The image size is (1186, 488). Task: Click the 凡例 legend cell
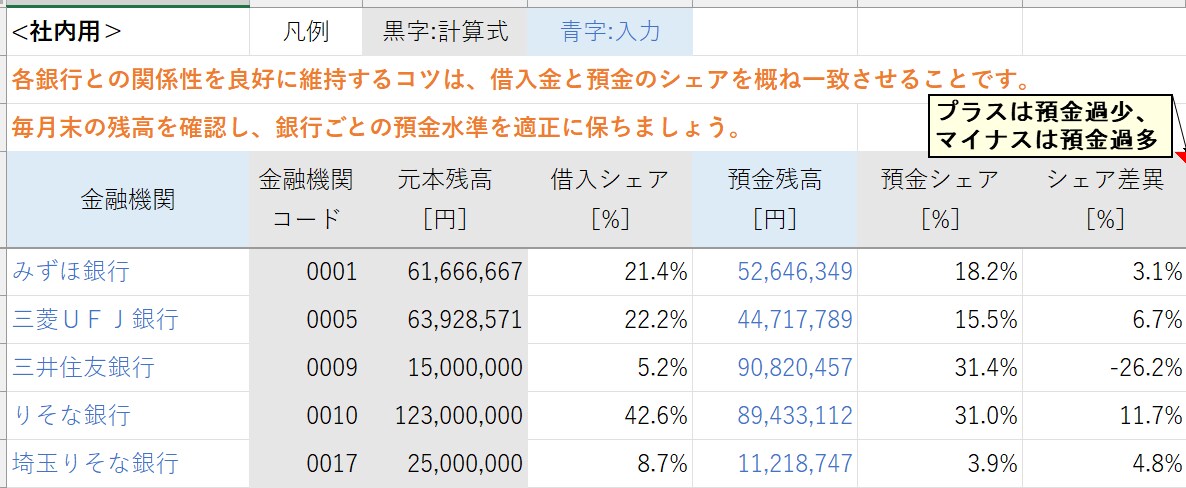(x=306, y=32)
